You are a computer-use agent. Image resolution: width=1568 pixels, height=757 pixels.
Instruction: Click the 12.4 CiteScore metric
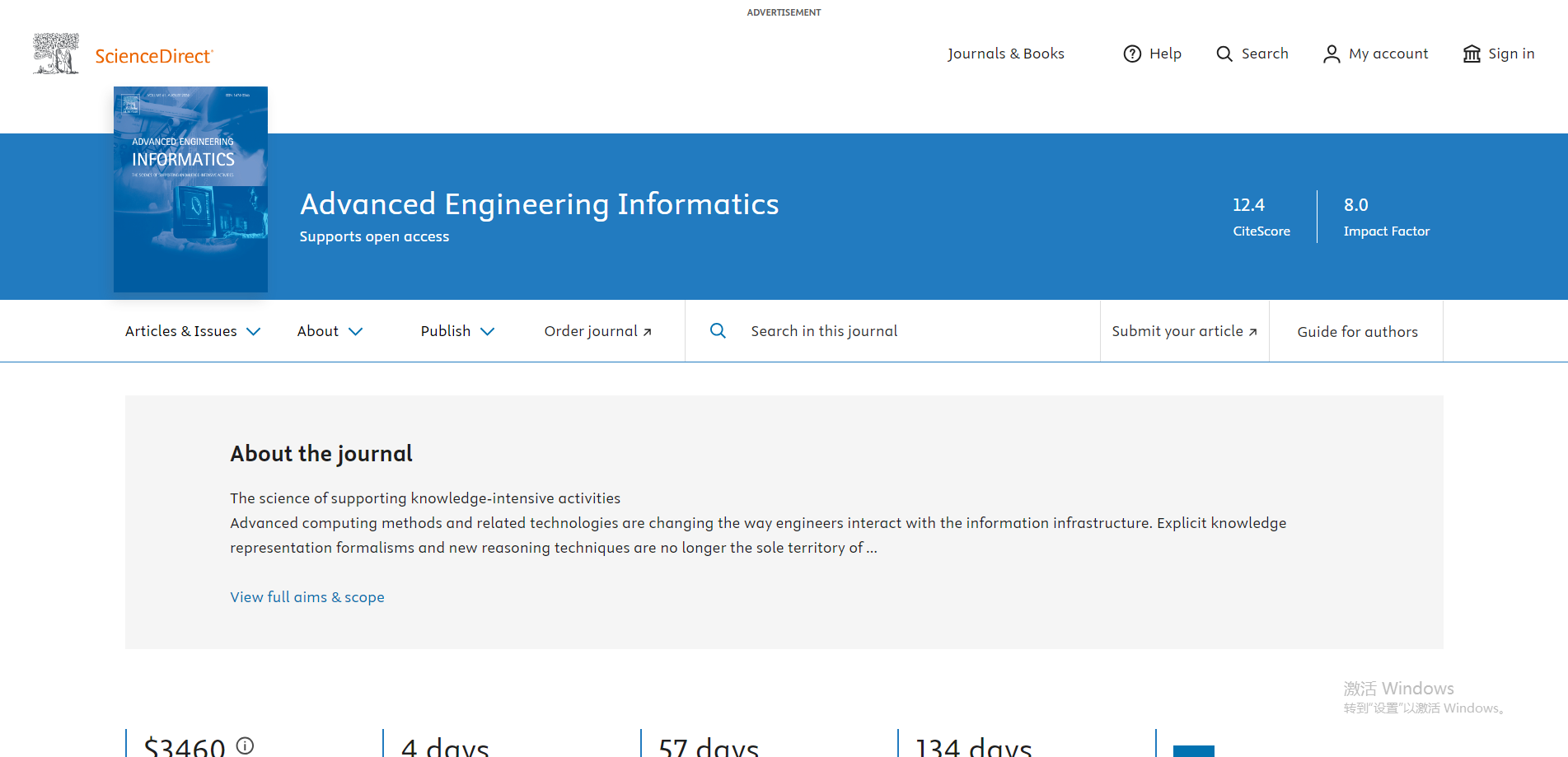[1261, 217]
